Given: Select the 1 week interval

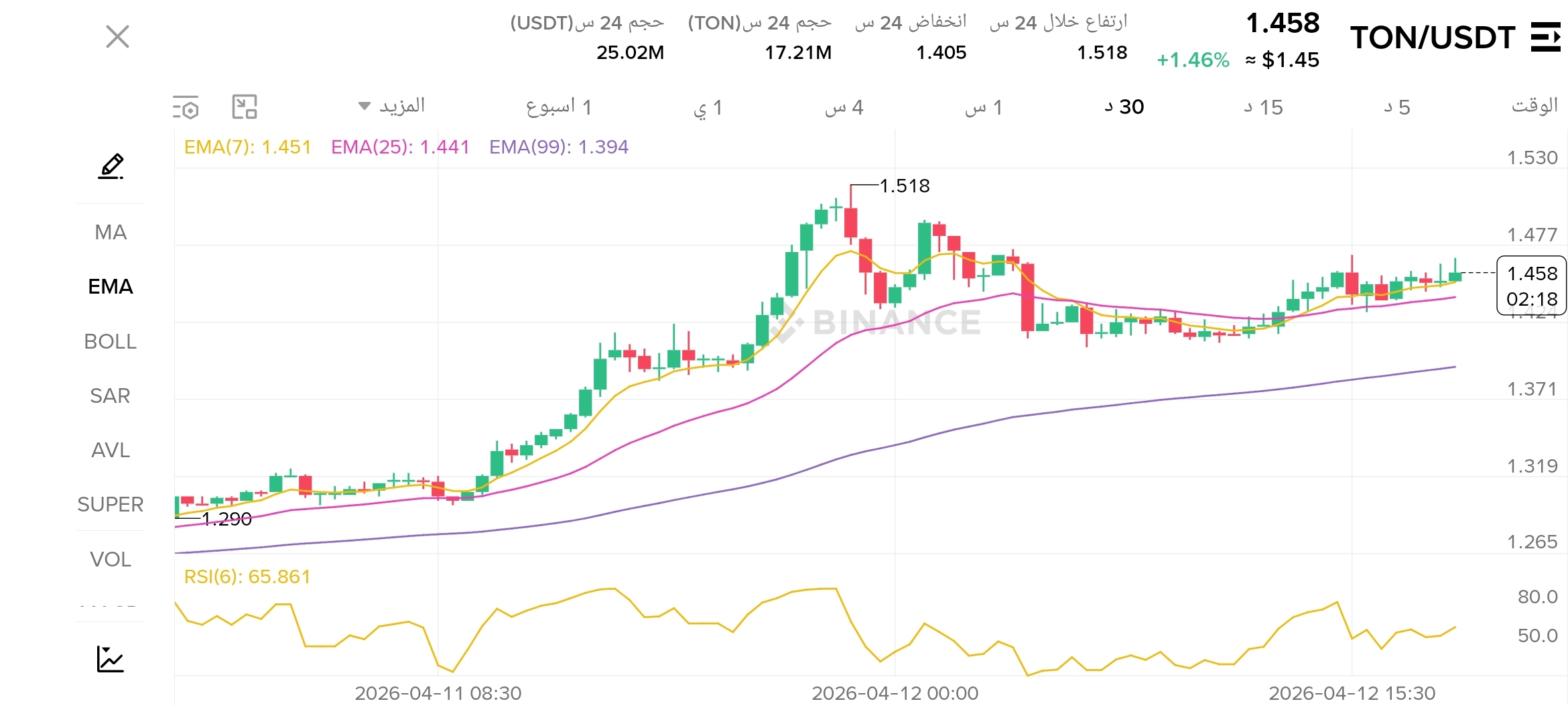Looking at the screenshot, I should 559,107.
